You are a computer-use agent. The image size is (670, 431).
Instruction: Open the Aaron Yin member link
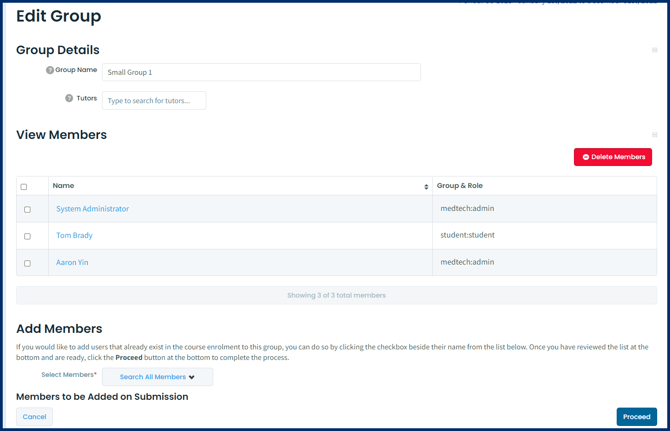72,262
